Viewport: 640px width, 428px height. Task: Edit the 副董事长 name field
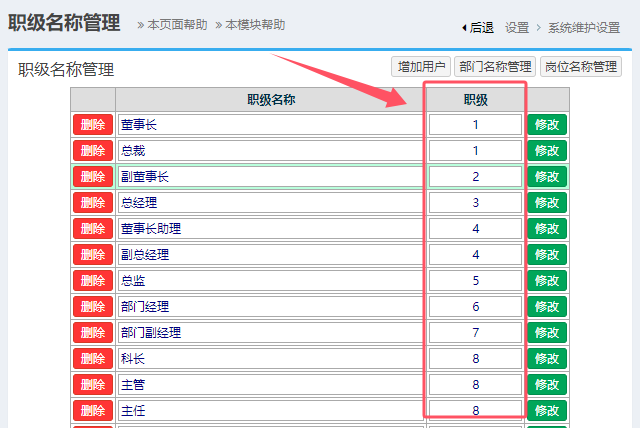click(270, 177)
